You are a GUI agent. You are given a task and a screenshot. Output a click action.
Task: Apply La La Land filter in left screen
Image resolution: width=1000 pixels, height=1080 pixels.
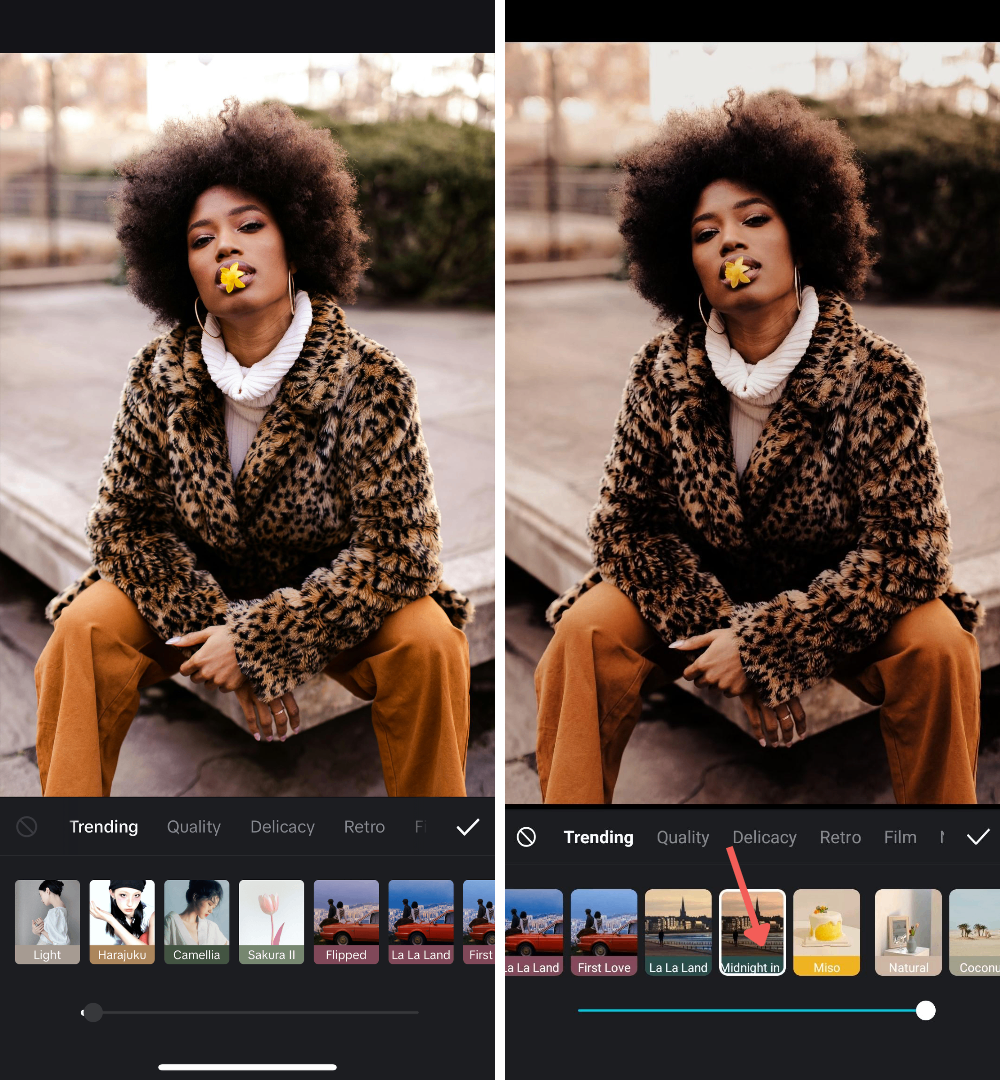(x=421, y=922)
